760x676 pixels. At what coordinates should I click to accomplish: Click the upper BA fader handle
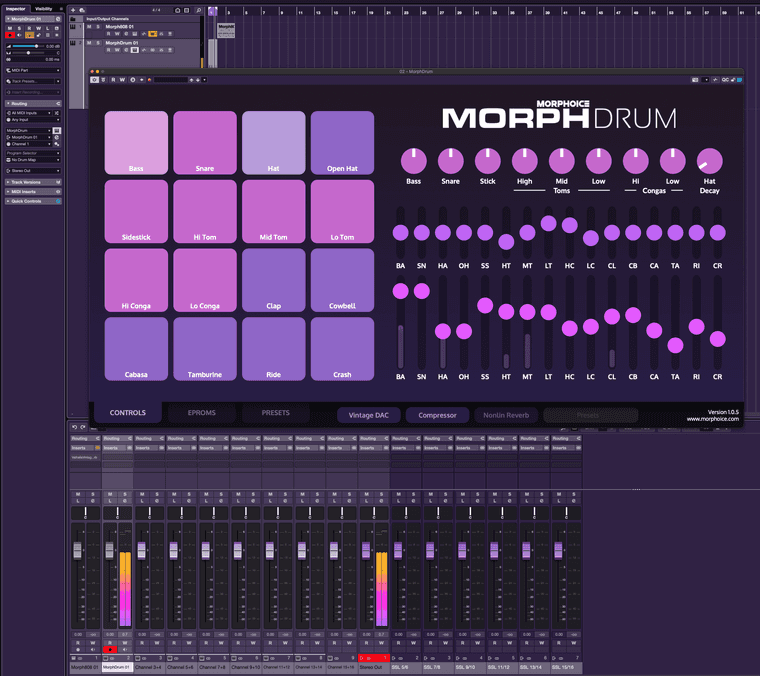[400, 233]
